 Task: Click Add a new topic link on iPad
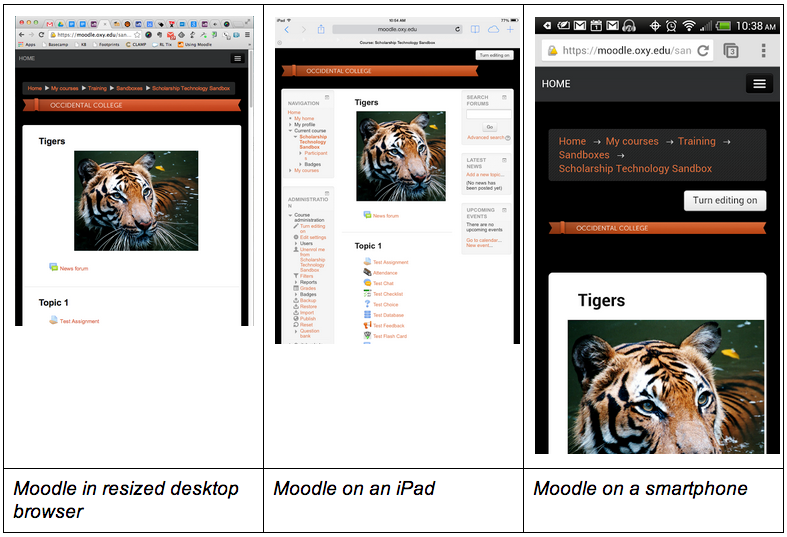[485, 175]
